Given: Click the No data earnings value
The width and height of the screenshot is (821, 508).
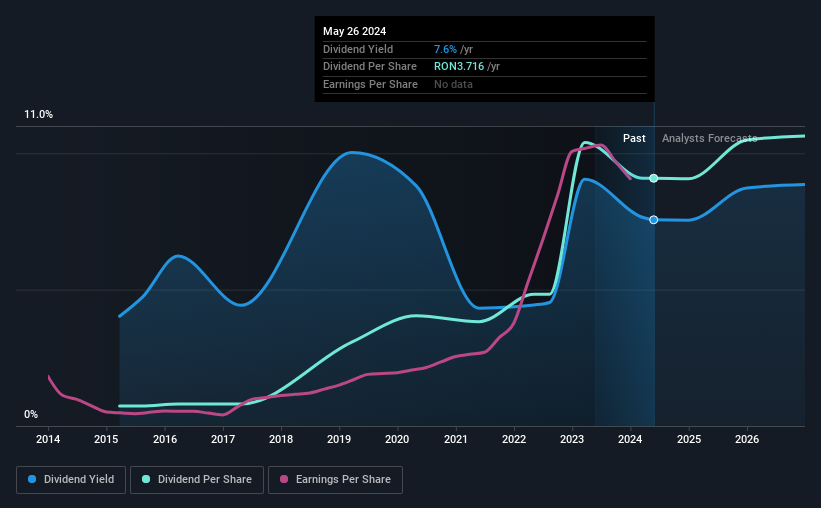Looking at the screenshot, I should click(x=453, y=84).
